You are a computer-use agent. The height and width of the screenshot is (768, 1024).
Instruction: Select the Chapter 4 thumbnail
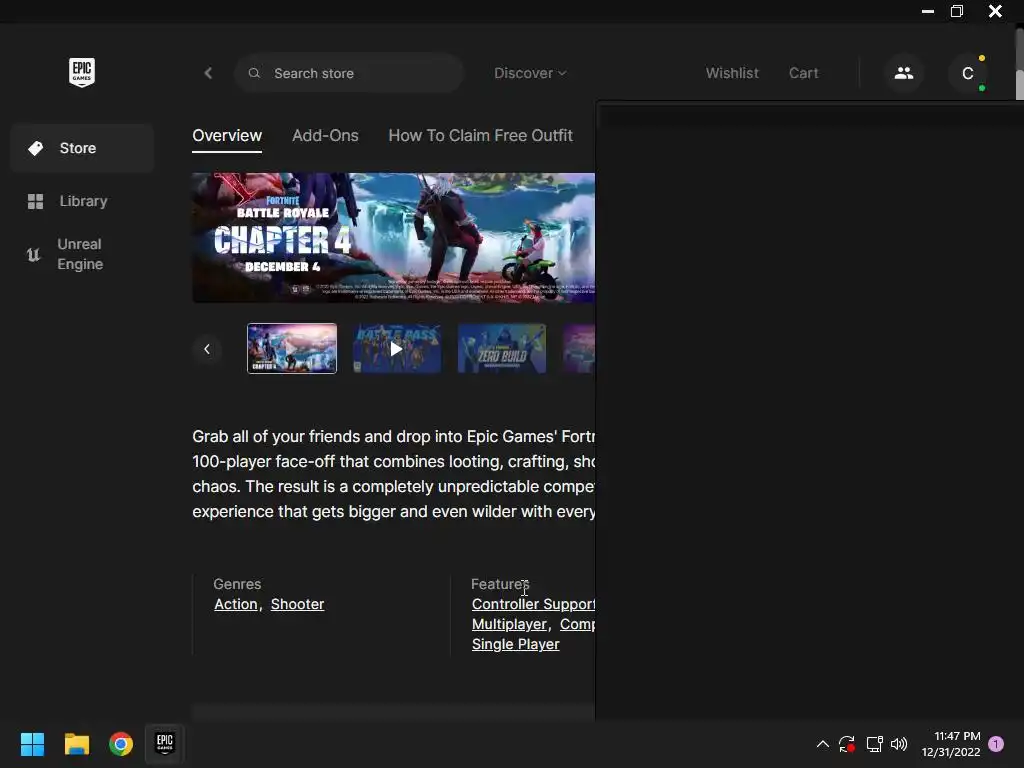292,349
